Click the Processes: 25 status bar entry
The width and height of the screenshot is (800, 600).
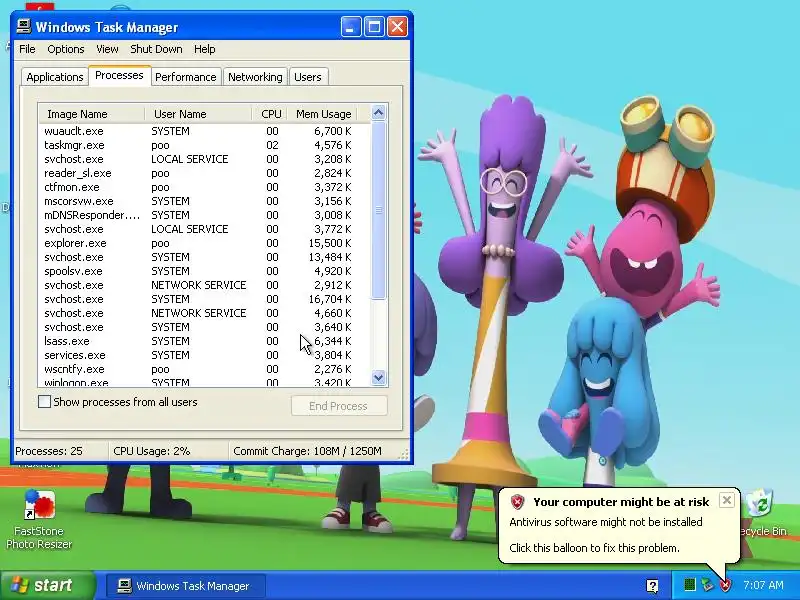pyautogui.click(x=48, y=451)
